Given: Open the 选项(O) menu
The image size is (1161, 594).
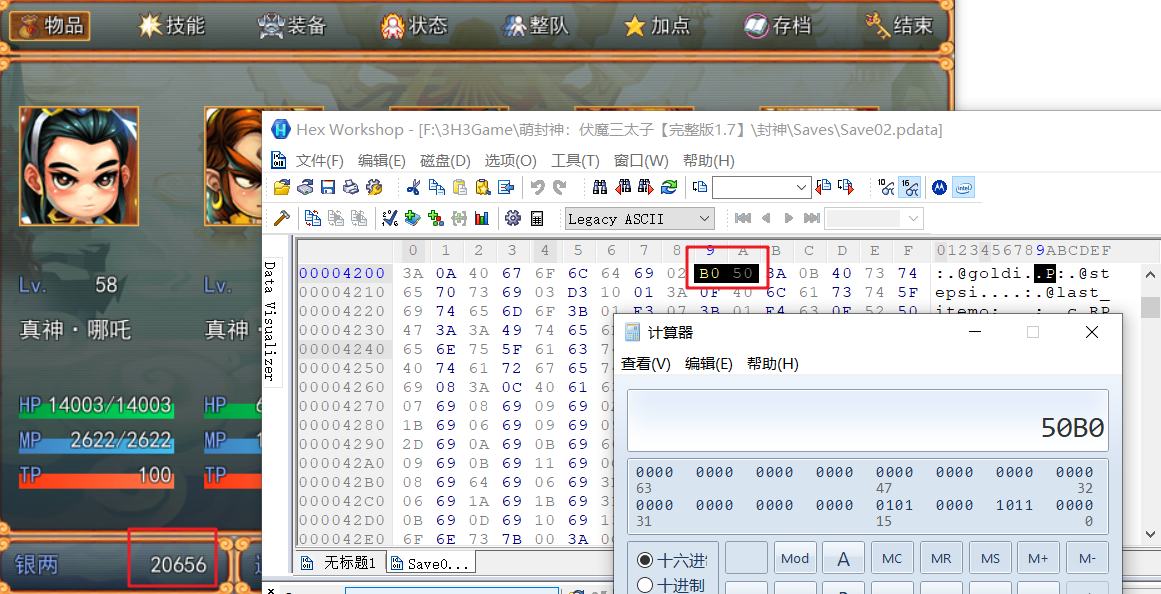Looking at the screenshot, I should click(x=510, y=161).
